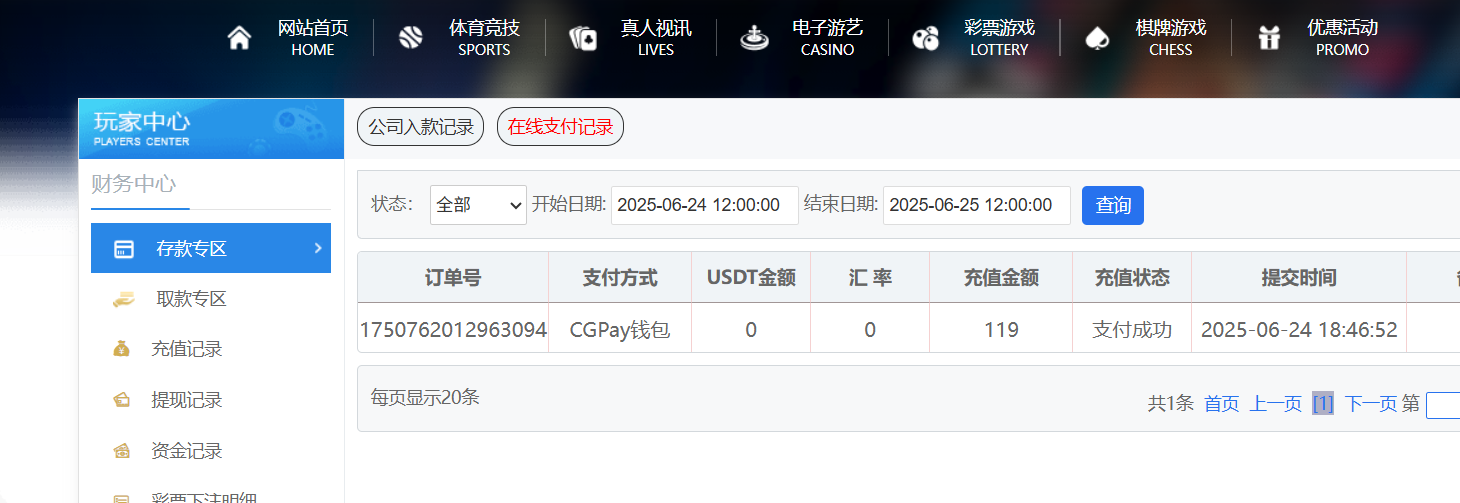This screenshot has height=503, width=1460.
Task: Click the 开始日期 start date field
Action: point(704,205)
